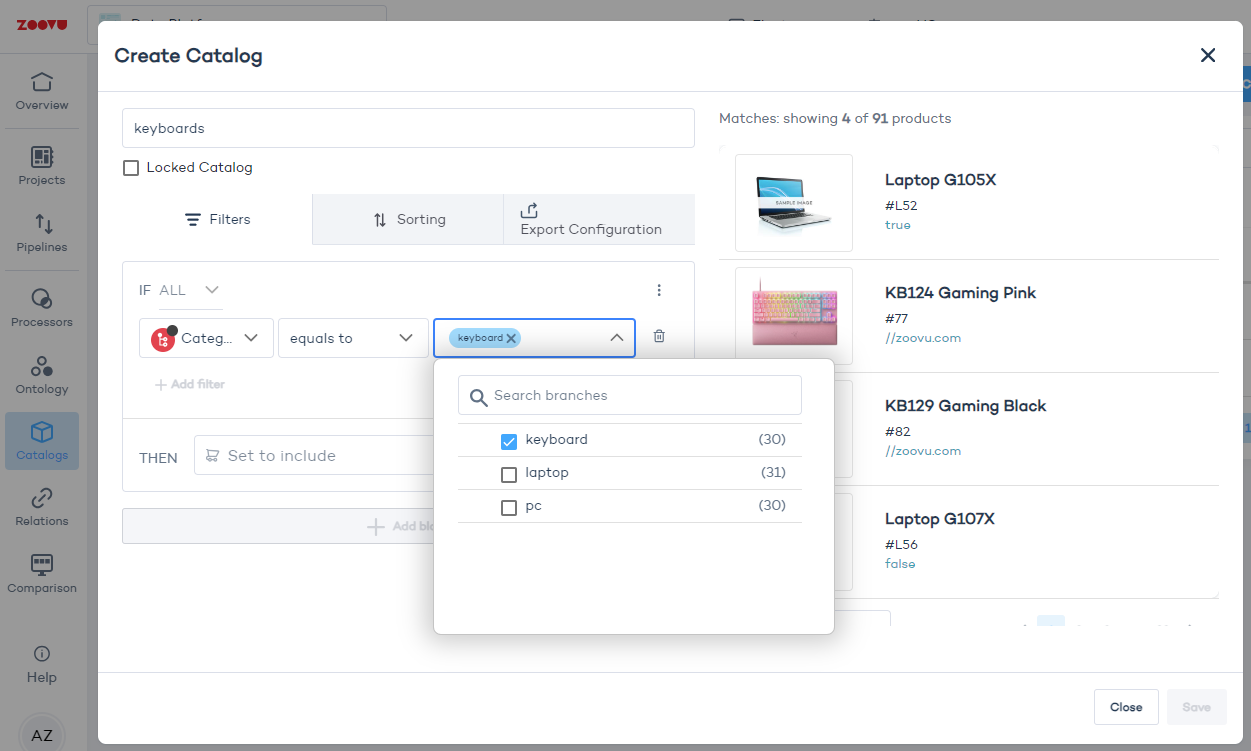Screen dimensions: 1251x751
Task: Open Processors from the sidebar
Action: (42, 308)
